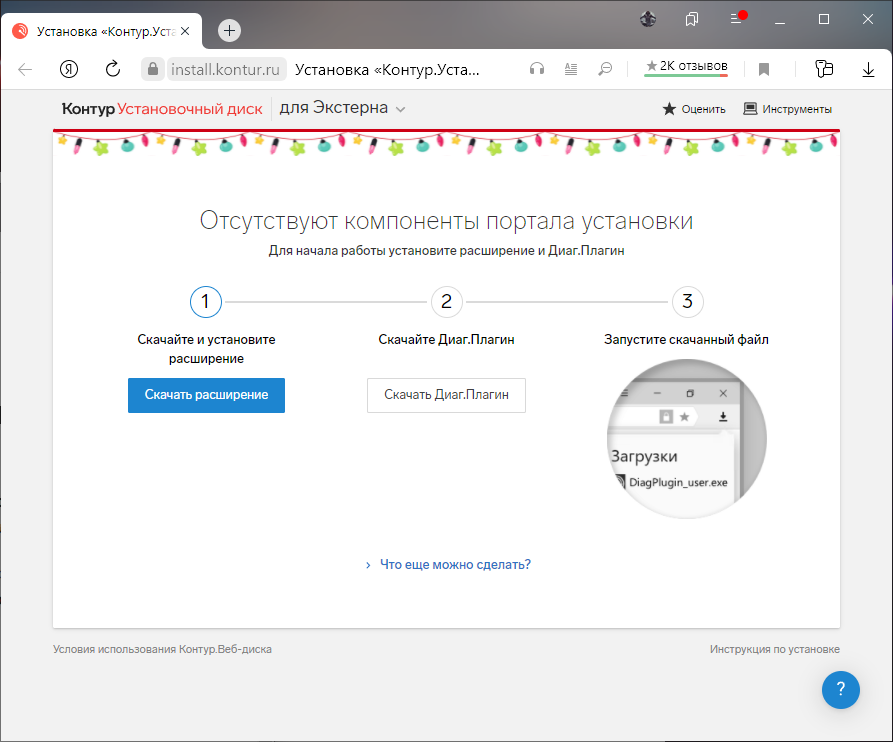
Task: Open a new tab with the plus button
Action: pyautogui.click(x=230, y=31)
